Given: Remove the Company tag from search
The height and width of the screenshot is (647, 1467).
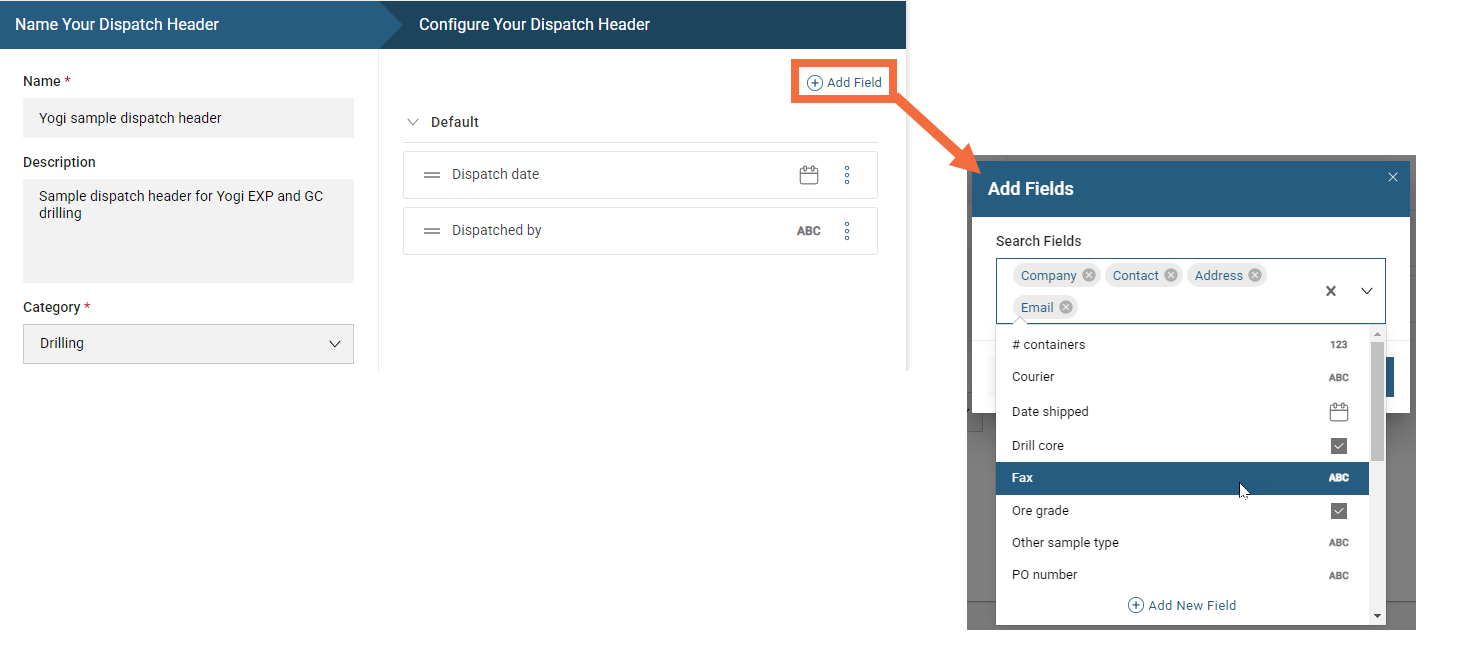Looking at the screenshot, I should pyautogui.click(x=1089, y=275).
